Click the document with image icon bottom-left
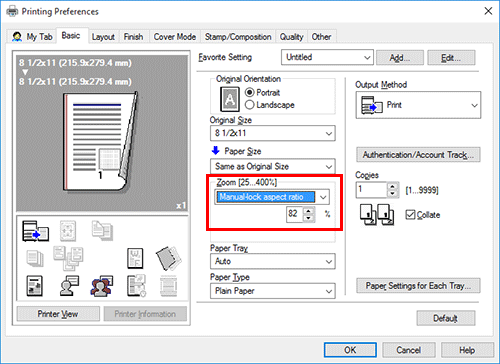Image resolution: width=500 pixels, height=364 pixels. (34, 286)
